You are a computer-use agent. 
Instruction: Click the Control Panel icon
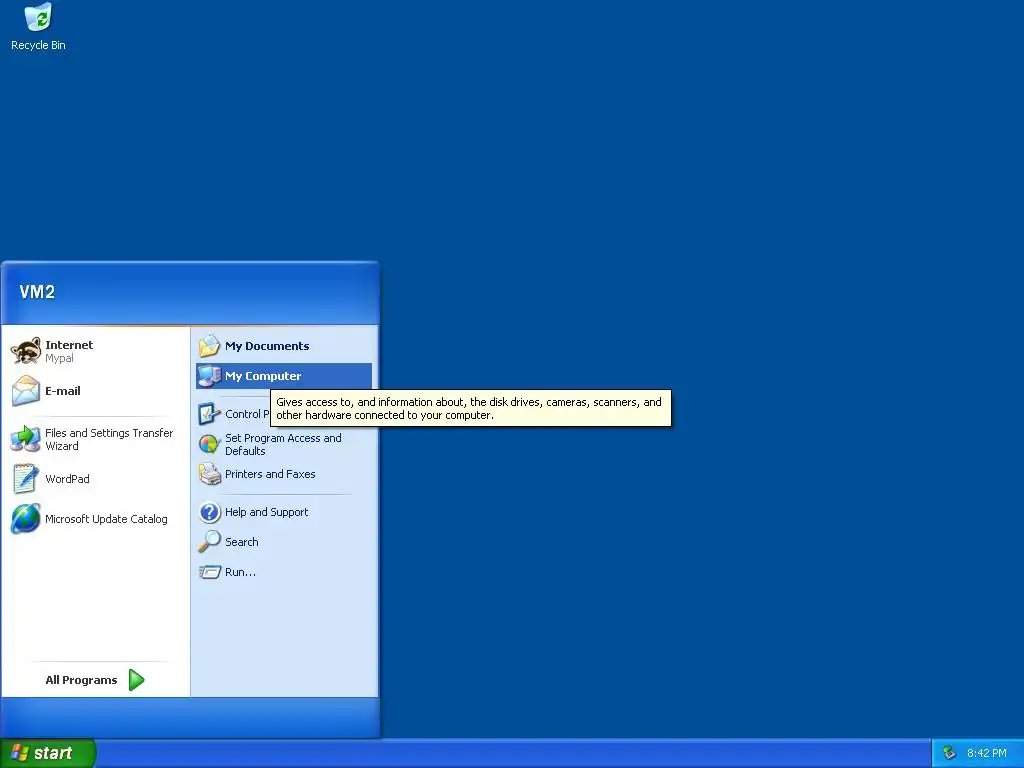210,413
